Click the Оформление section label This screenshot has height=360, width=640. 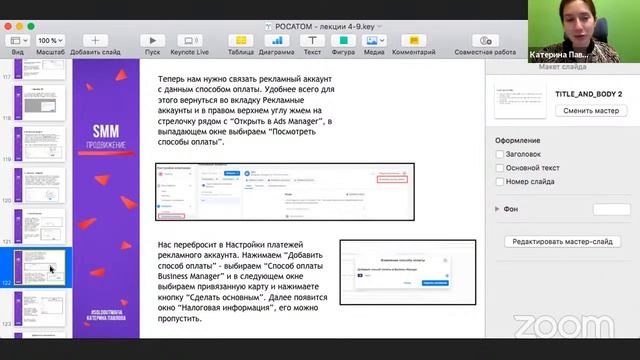coord(518,140)
